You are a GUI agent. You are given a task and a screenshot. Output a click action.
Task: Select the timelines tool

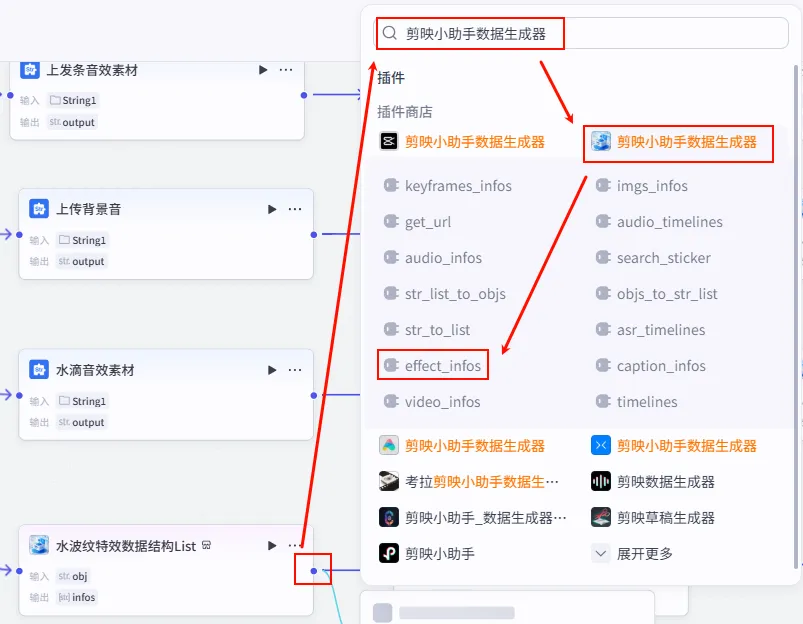[x=637, y=402]
